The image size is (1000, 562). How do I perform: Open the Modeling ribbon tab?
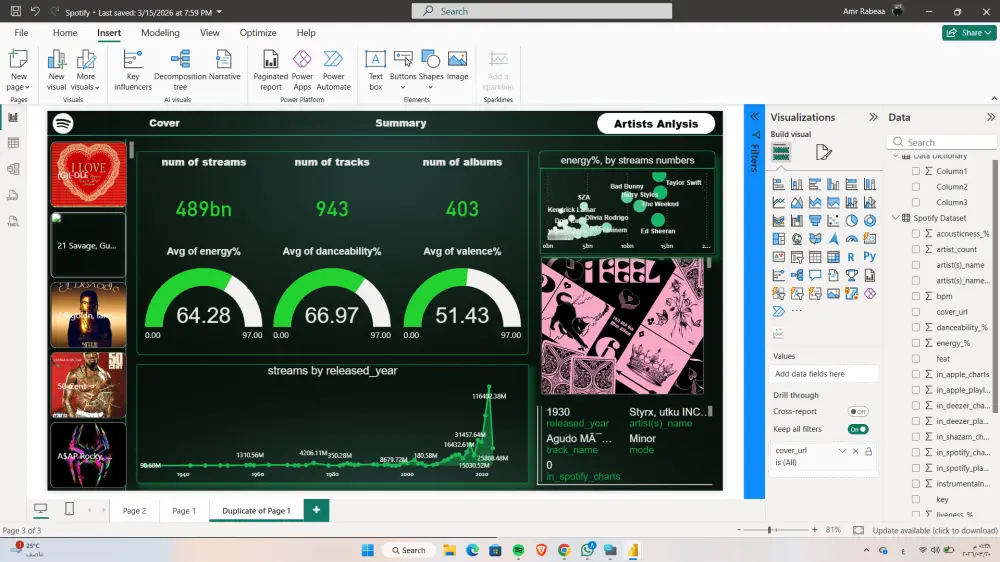point(160,33)
